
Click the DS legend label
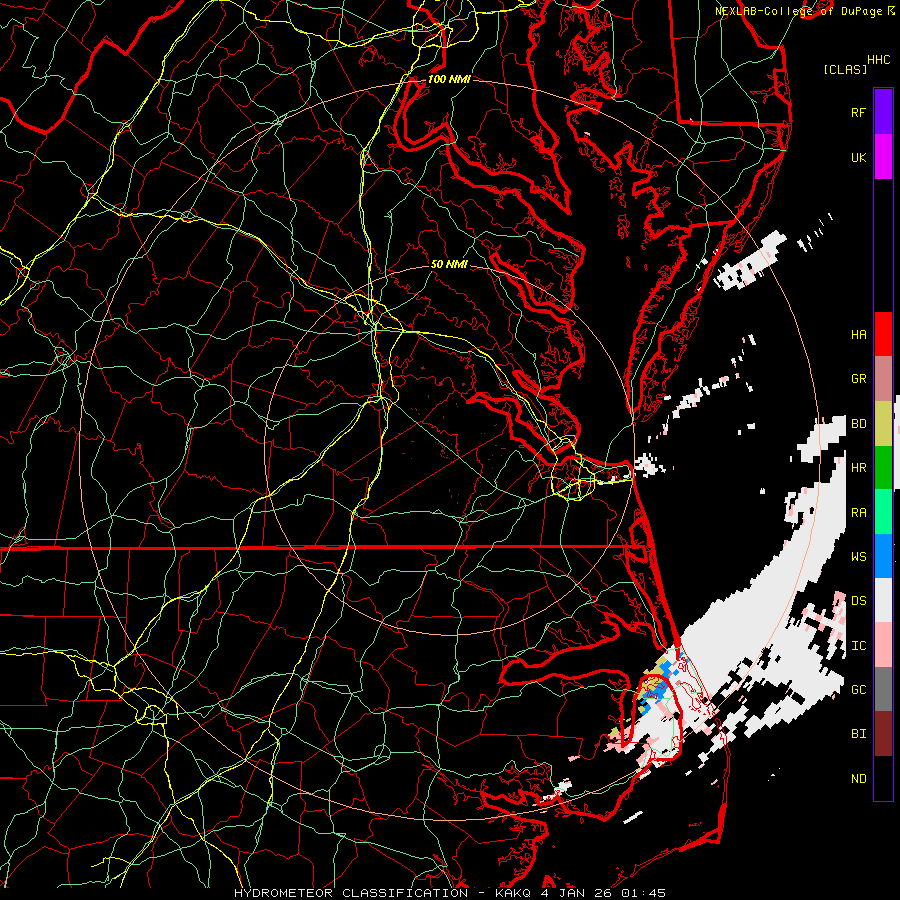pyautogui.click(x=858, y=601)
